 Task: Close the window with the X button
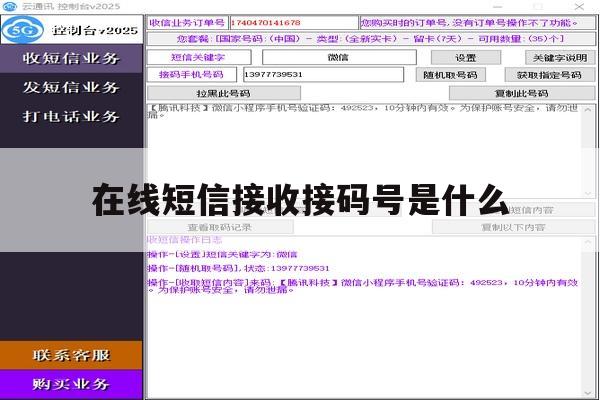[579, 7]
